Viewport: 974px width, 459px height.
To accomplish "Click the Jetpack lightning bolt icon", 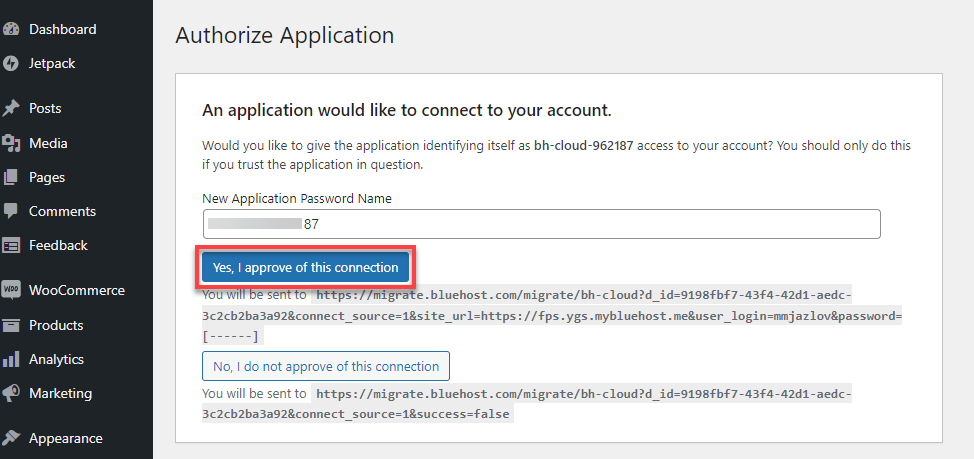I will click(x=11, y=64).
